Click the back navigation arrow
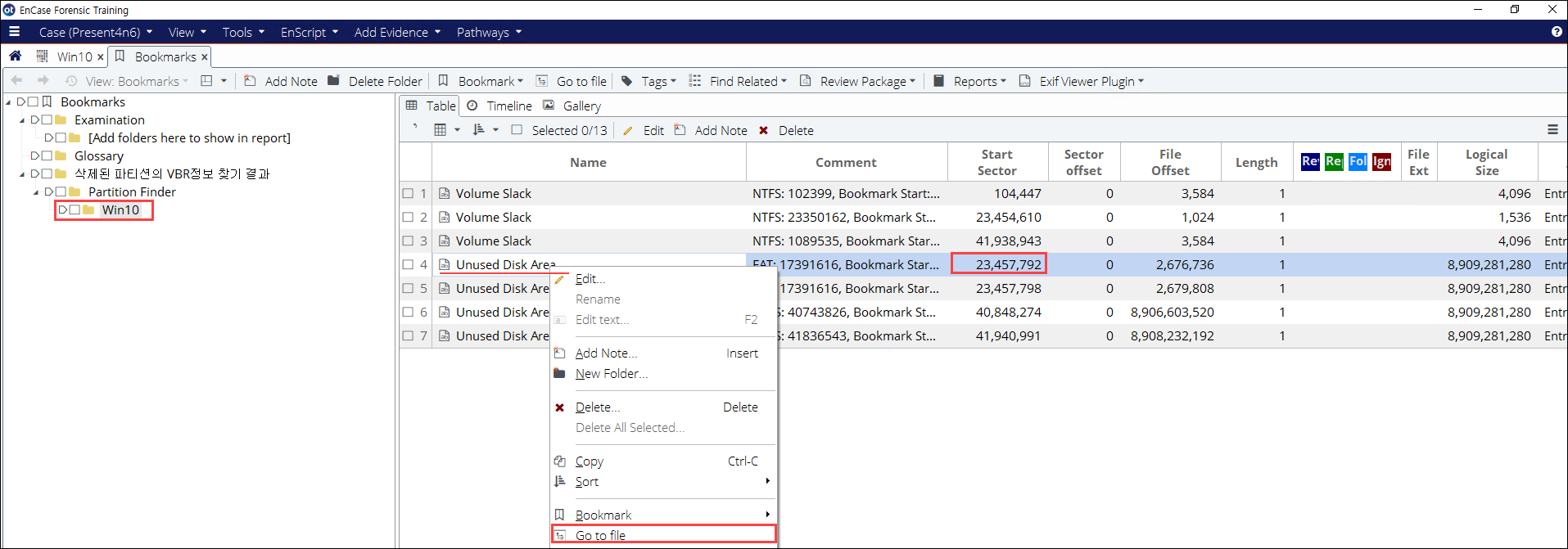Image resolution: width=1568 pixels, height=549 pixels. tap(17, 81)
